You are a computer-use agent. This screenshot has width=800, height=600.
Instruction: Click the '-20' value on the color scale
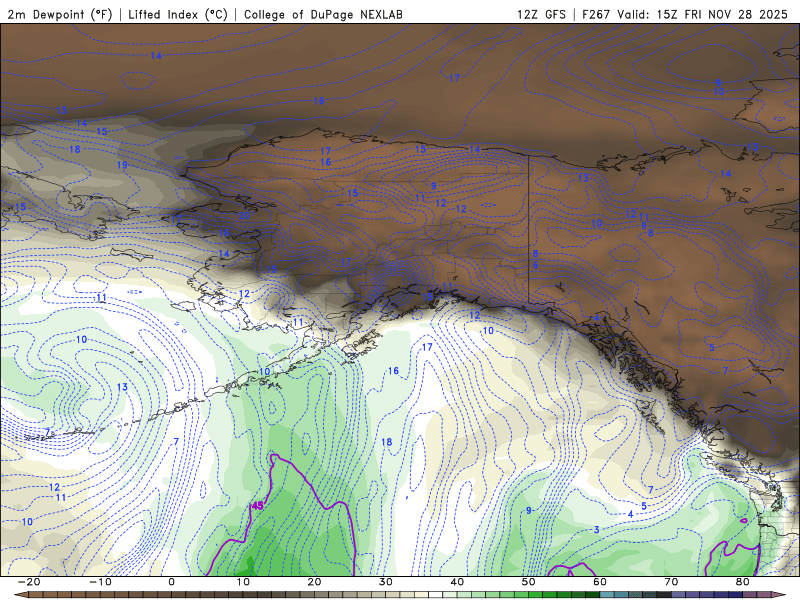click(x=29, y=582)
